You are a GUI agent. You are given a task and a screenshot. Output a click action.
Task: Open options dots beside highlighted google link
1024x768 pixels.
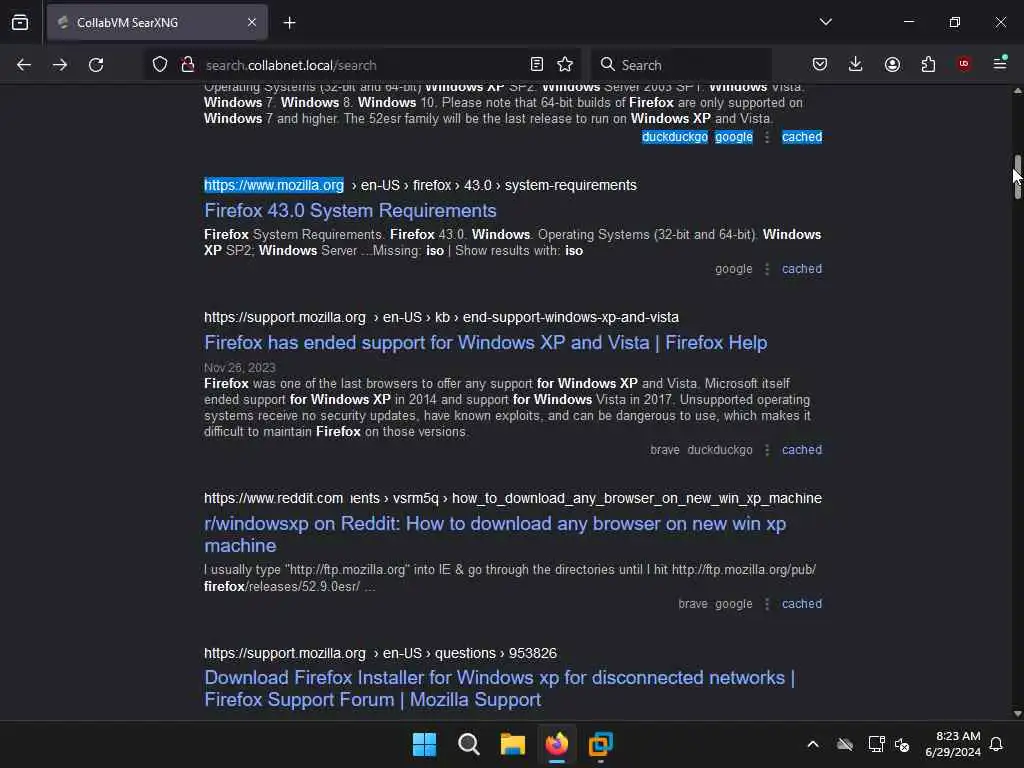(x=767, y=137)
